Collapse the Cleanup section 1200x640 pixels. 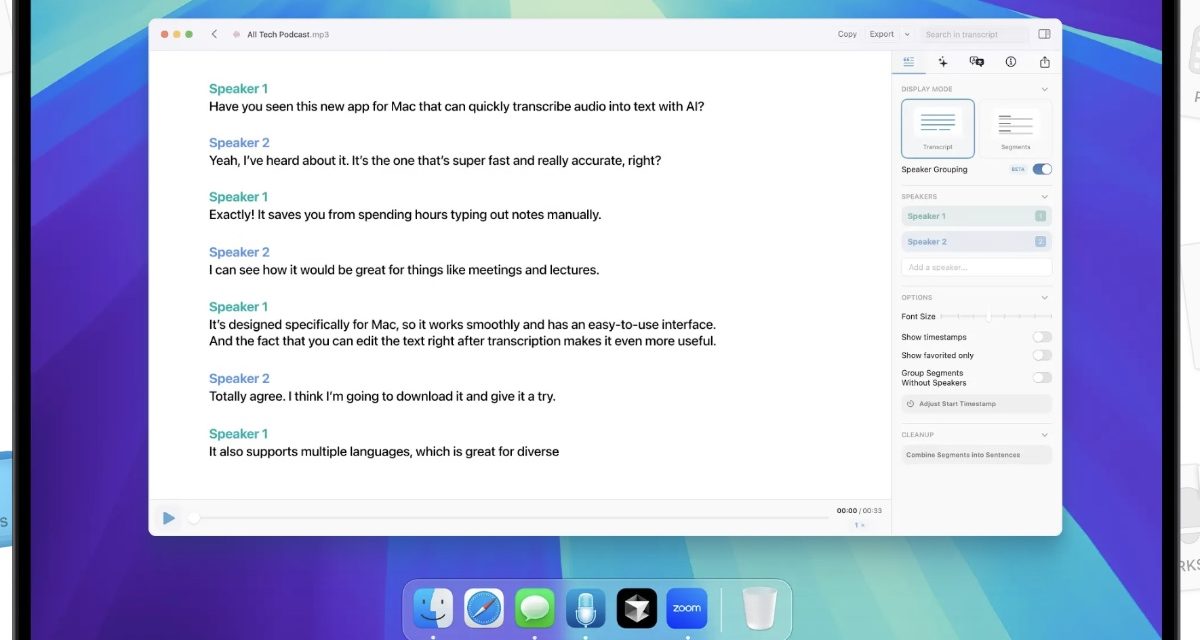click(1045, 435)
